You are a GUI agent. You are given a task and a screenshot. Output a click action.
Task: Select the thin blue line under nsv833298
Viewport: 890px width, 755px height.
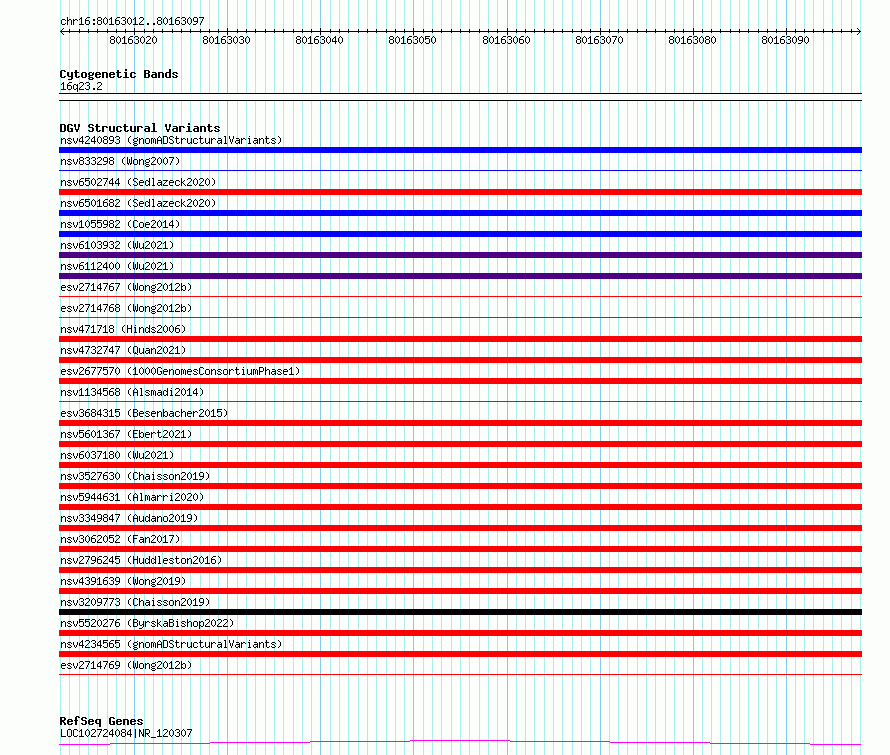[460, 170]
